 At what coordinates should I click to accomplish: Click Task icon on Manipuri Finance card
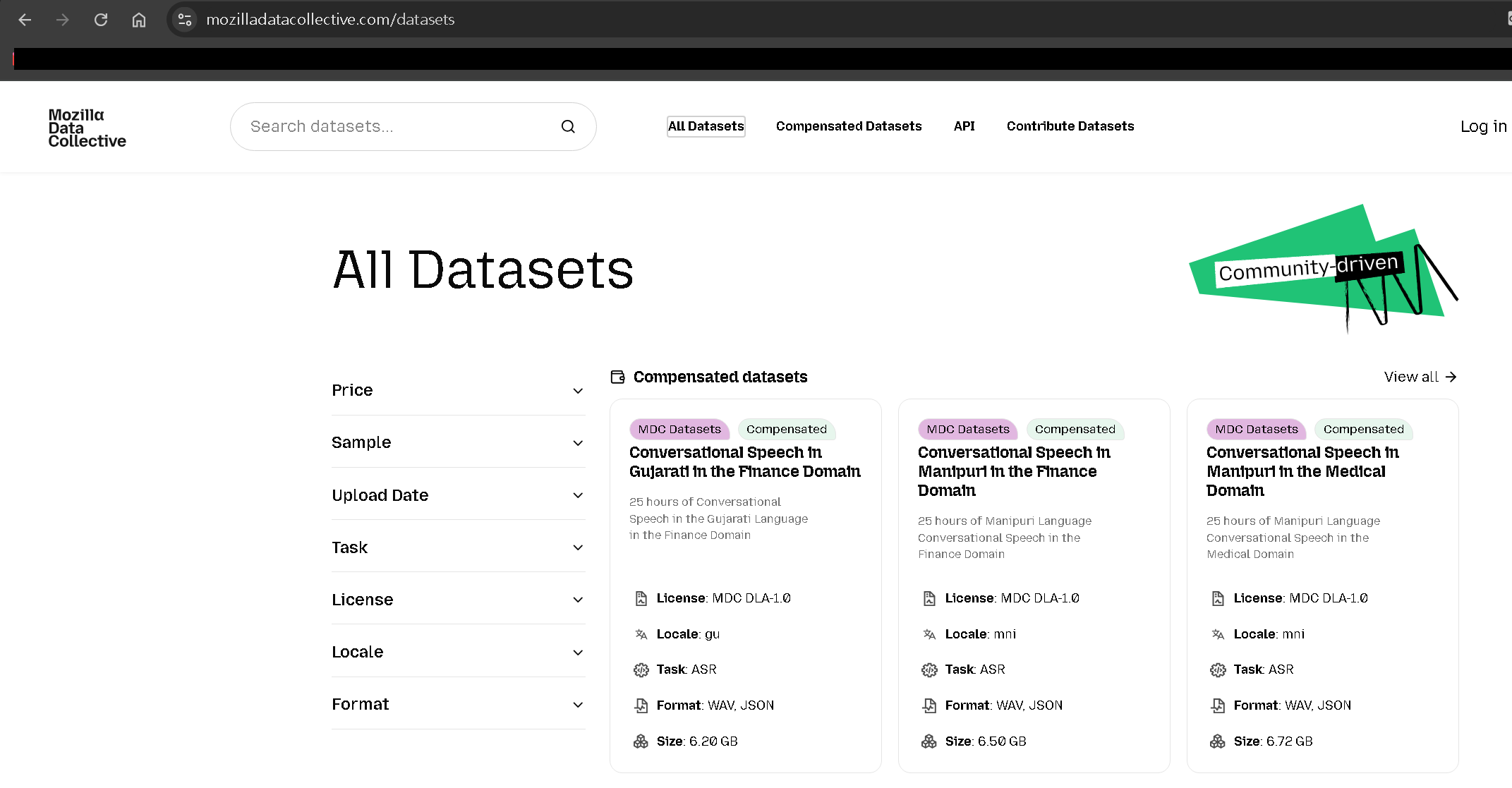[x=929, y=669]
